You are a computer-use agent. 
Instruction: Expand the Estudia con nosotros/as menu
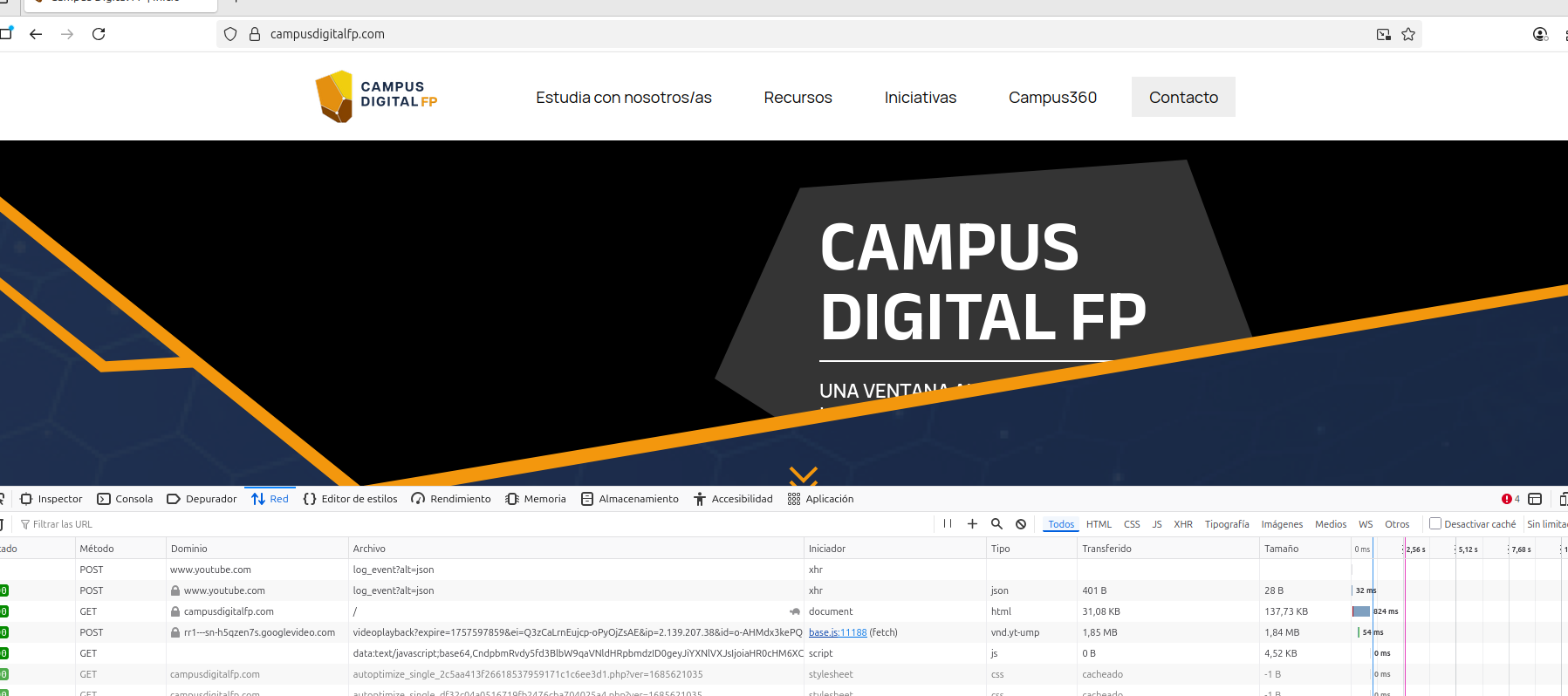pos(623,98)
